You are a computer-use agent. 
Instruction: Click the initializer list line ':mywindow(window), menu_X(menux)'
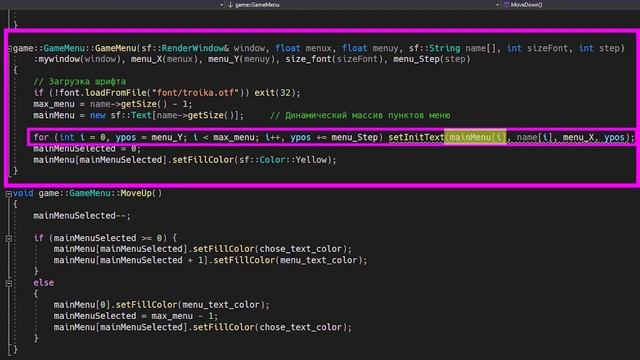tap(252, 59)
